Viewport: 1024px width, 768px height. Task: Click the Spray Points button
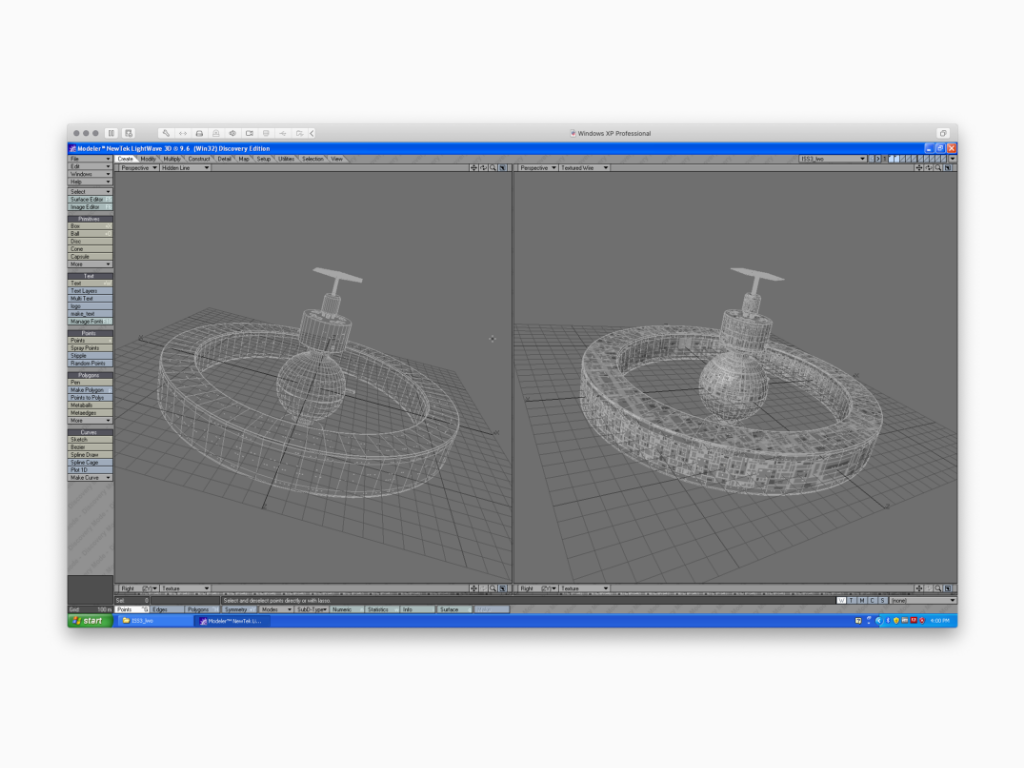pos(90,348)
